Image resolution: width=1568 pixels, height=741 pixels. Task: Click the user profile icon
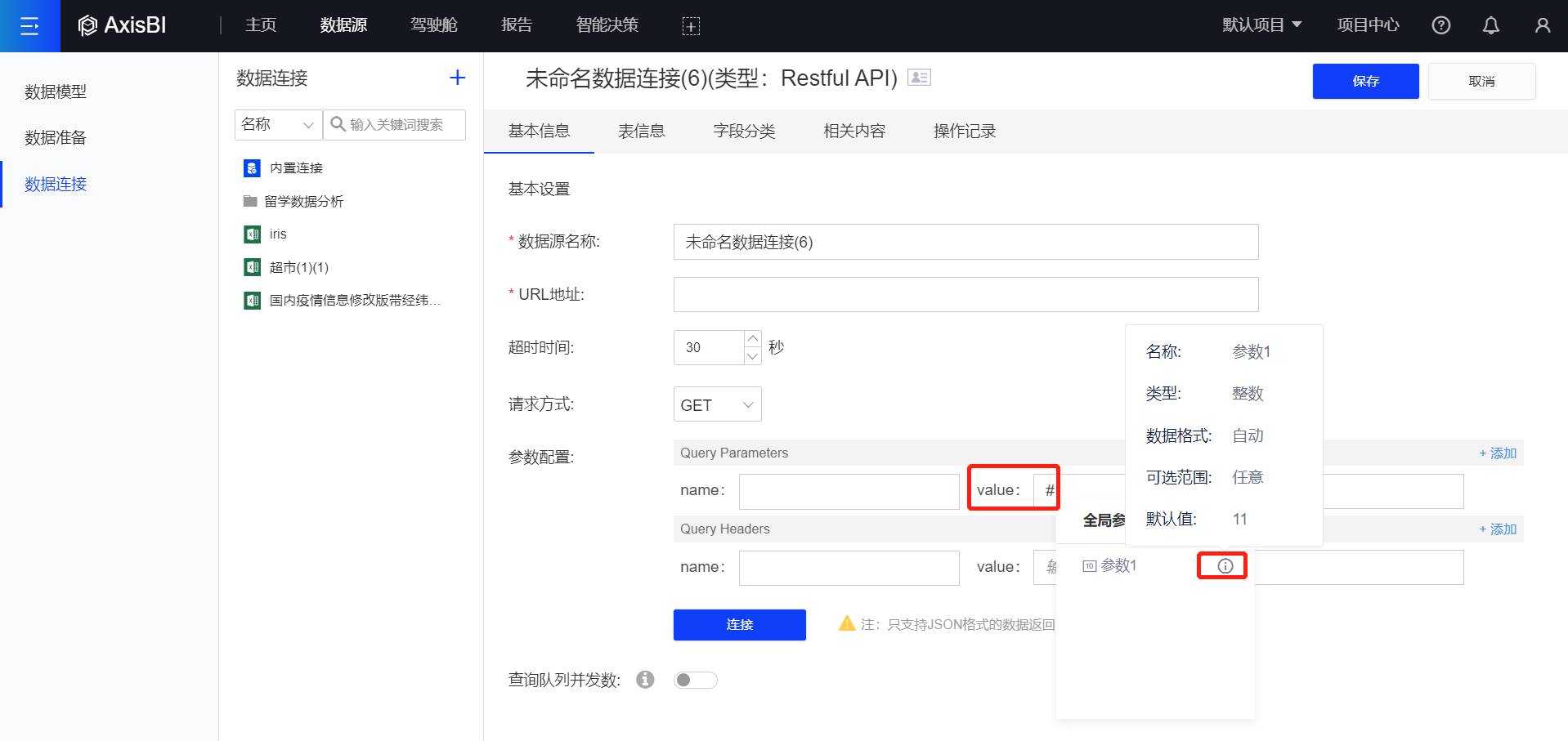point(1542,25)
